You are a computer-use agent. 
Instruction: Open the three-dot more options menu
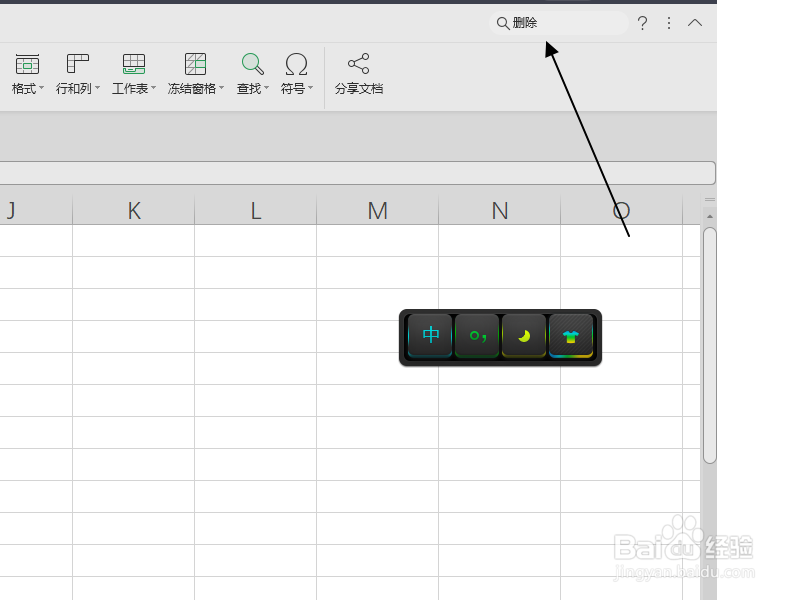[668, 23]
